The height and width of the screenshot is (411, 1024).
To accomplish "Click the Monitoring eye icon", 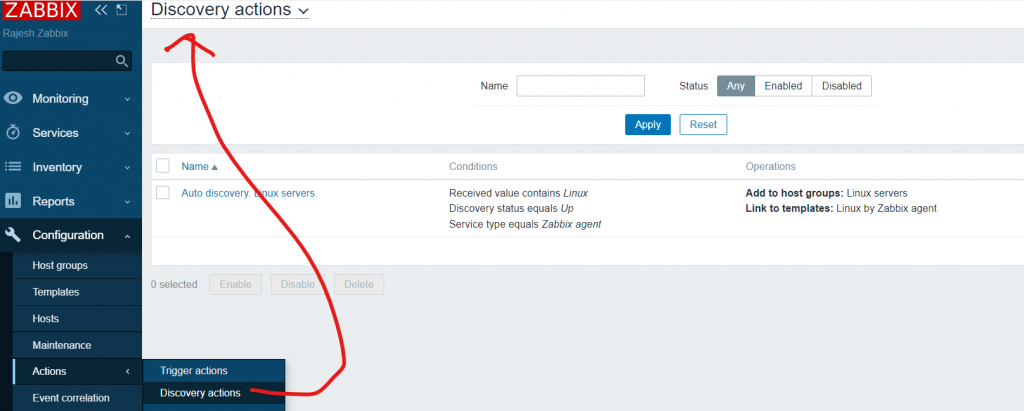I will (x=14, y=99).
